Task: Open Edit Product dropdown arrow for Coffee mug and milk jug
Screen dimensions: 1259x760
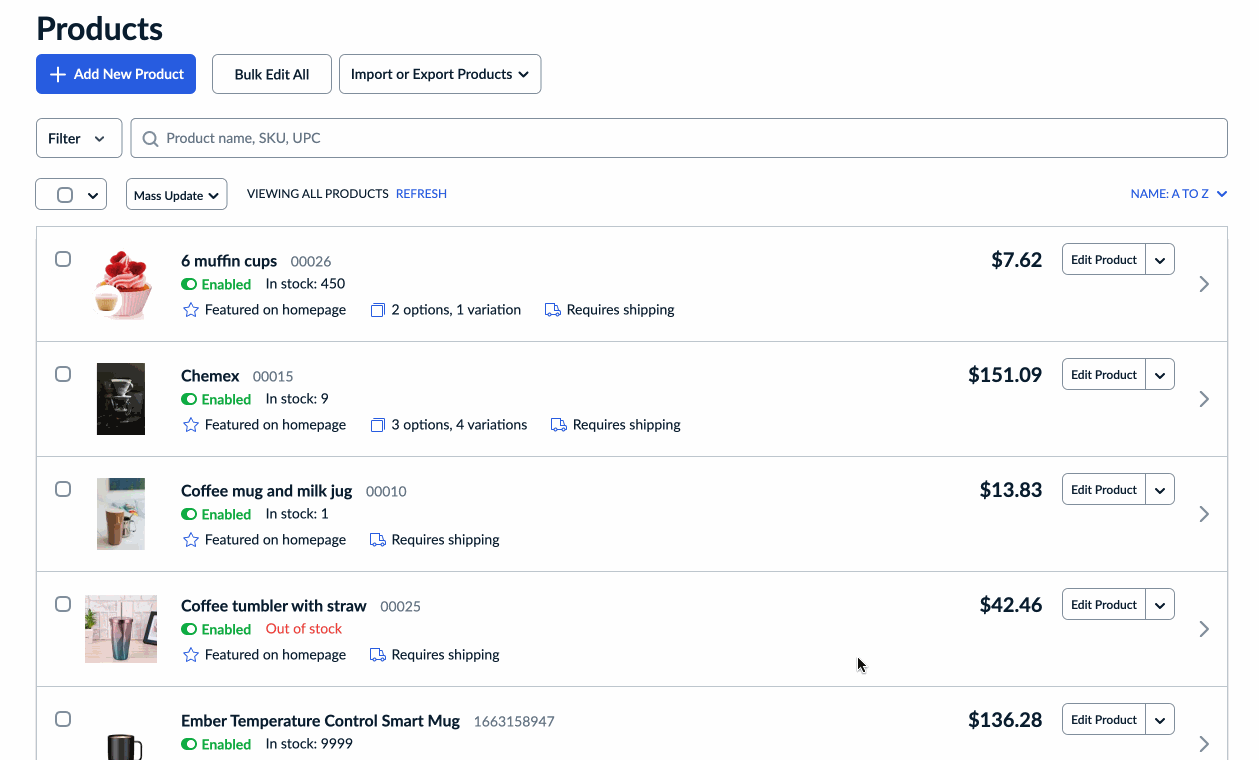Action: (1160, 490)
